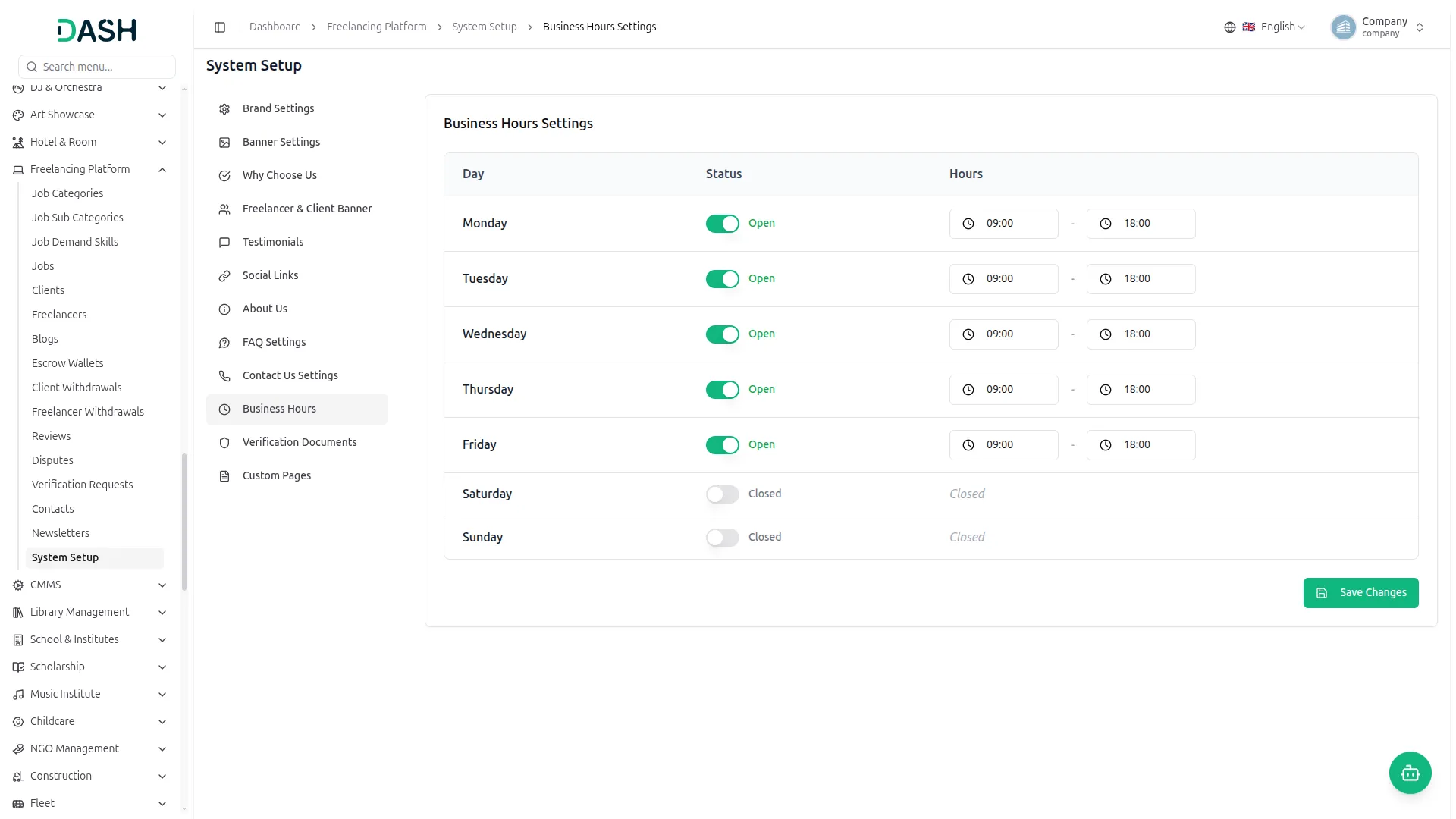Open Freelancer Withdrawals in sidebar
The height and width of the screenshot is (819, 1456).
[x=88, y=412]
